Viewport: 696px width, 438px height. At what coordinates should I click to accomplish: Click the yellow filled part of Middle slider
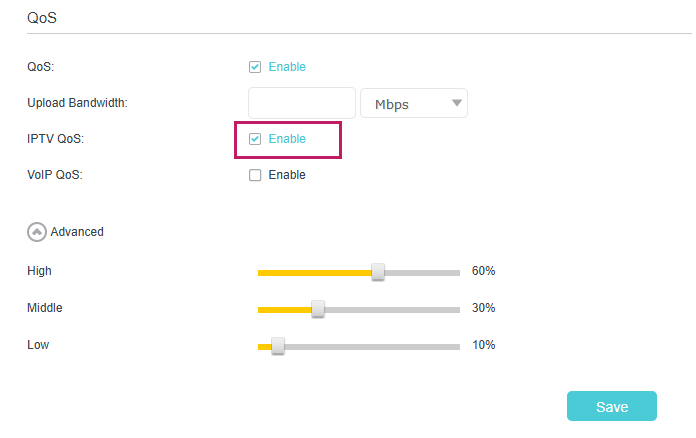tap(285, 310)
